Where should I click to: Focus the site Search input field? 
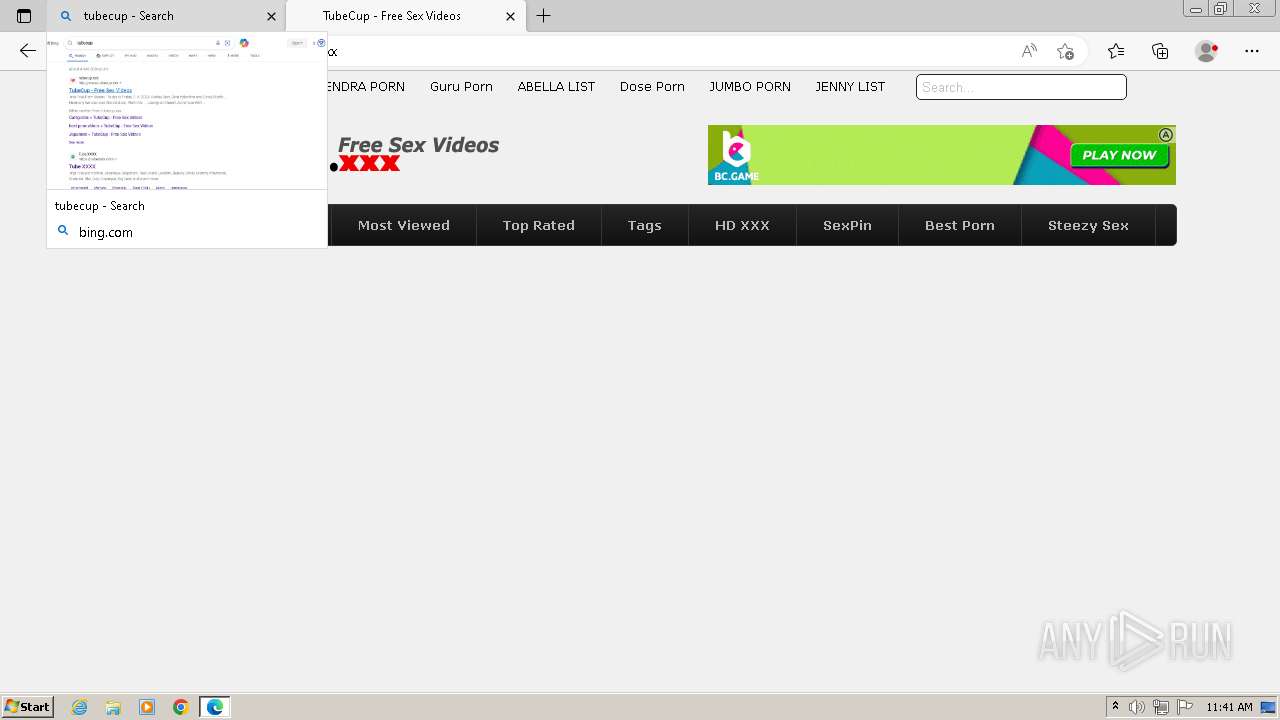click(1021, 87)
